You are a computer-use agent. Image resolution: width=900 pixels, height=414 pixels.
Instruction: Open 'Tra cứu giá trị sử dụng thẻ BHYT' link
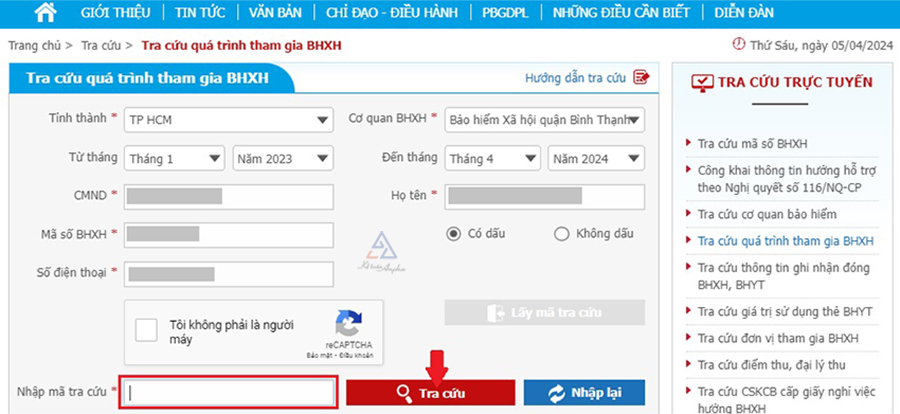coord(785,312)
